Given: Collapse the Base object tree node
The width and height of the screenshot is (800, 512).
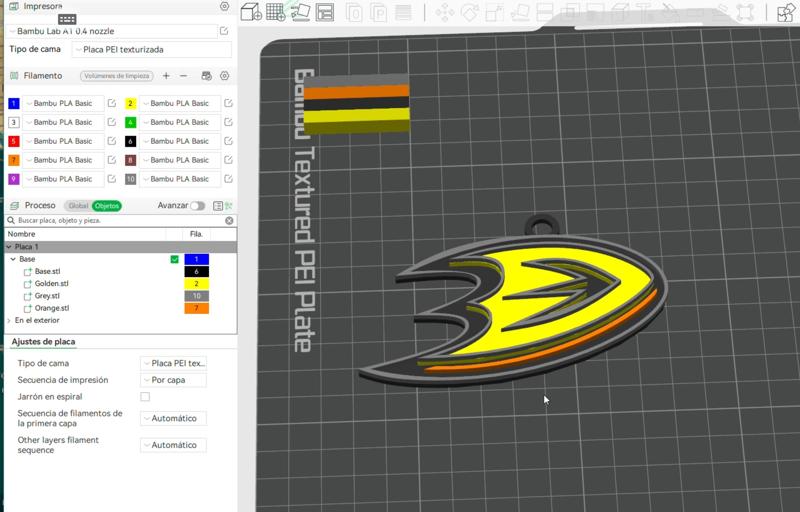Looking at the screenshot, I should [13, 259].
